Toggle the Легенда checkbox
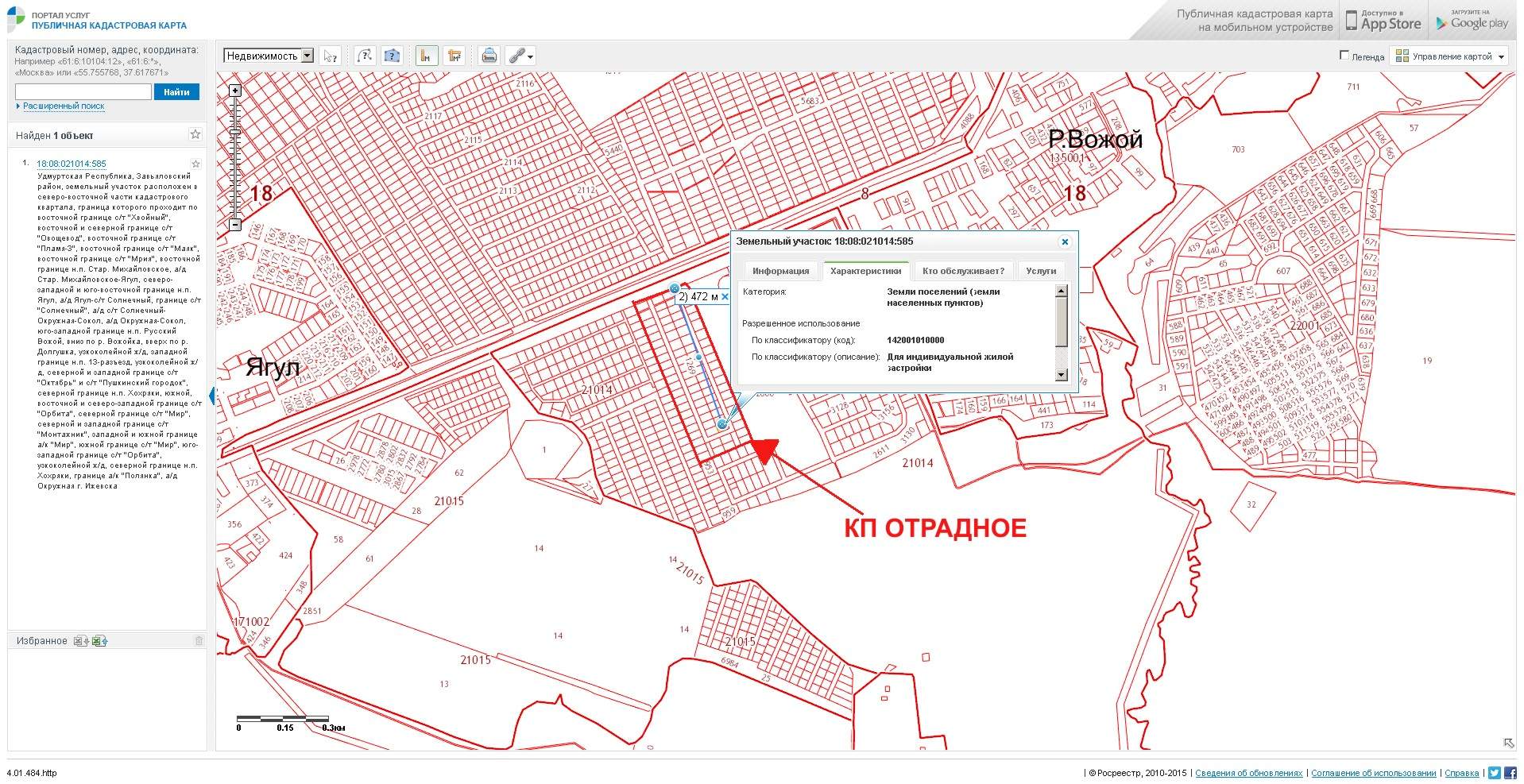 tap(1344, 56)
